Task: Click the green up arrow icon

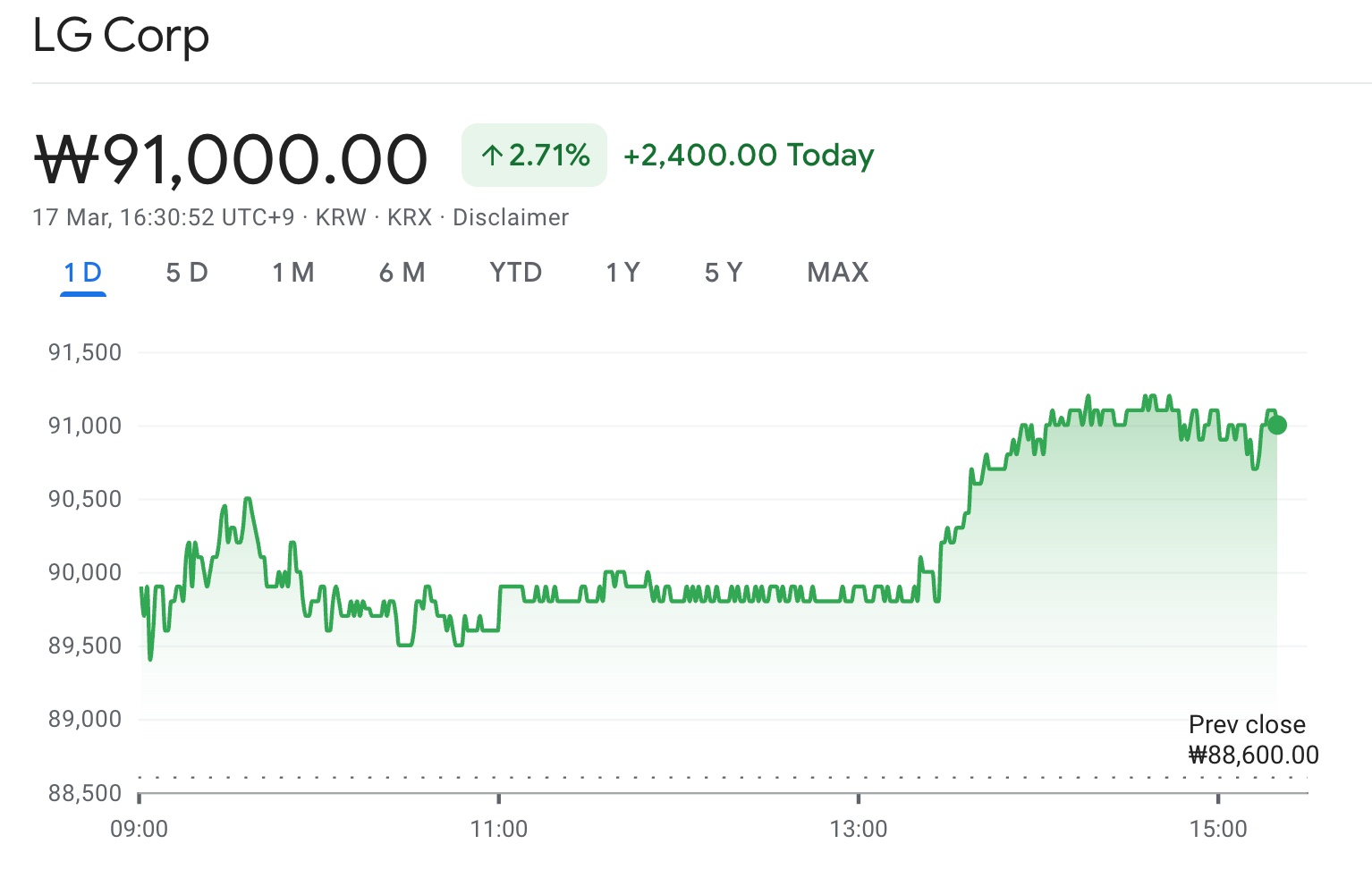Action: [492, 156]
